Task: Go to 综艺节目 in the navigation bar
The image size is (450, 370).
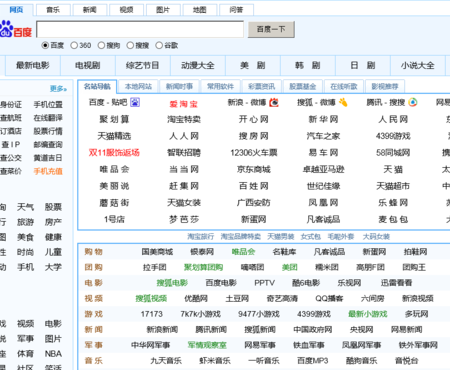Action: point(143,65)
